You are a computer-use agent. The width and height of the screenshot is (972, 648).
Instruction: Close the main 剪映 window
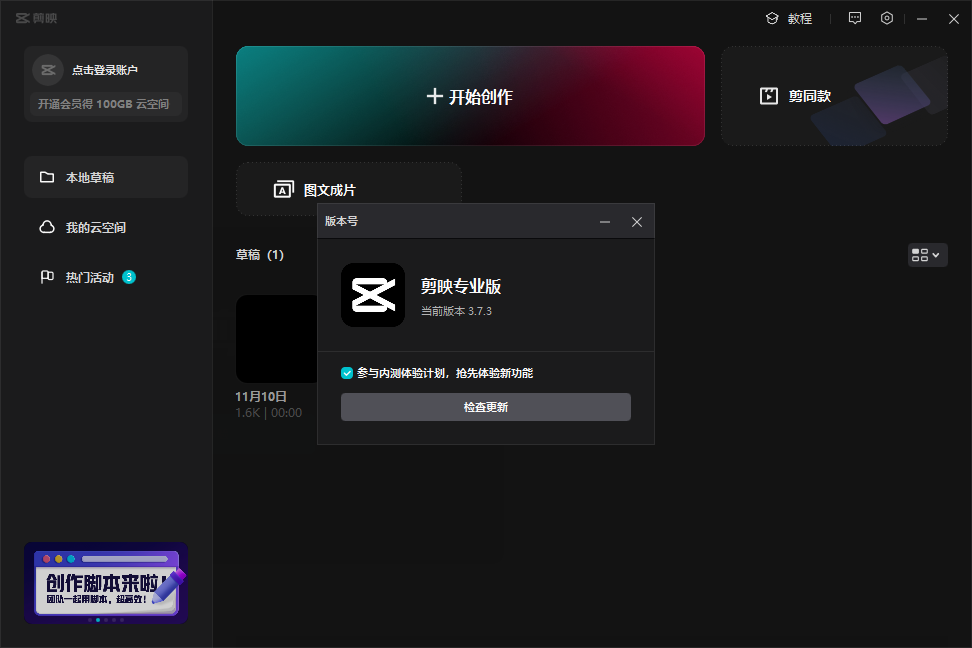[x=953, y=19]
